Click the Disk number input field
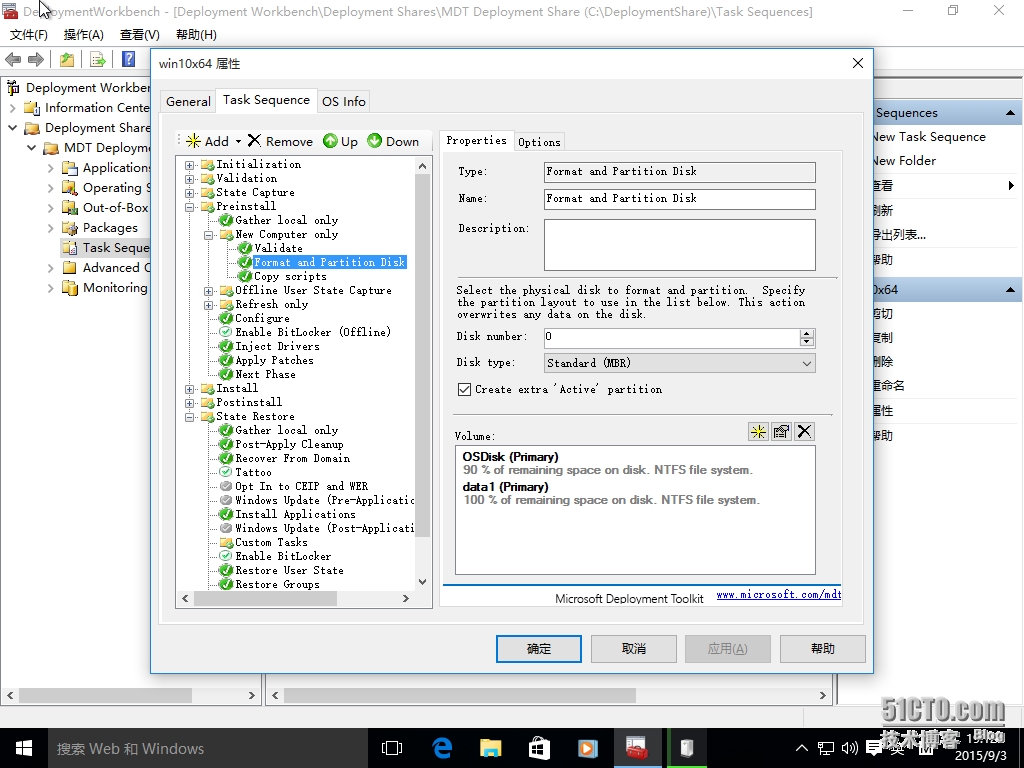1024x768 pixels. tap(671, 337)
